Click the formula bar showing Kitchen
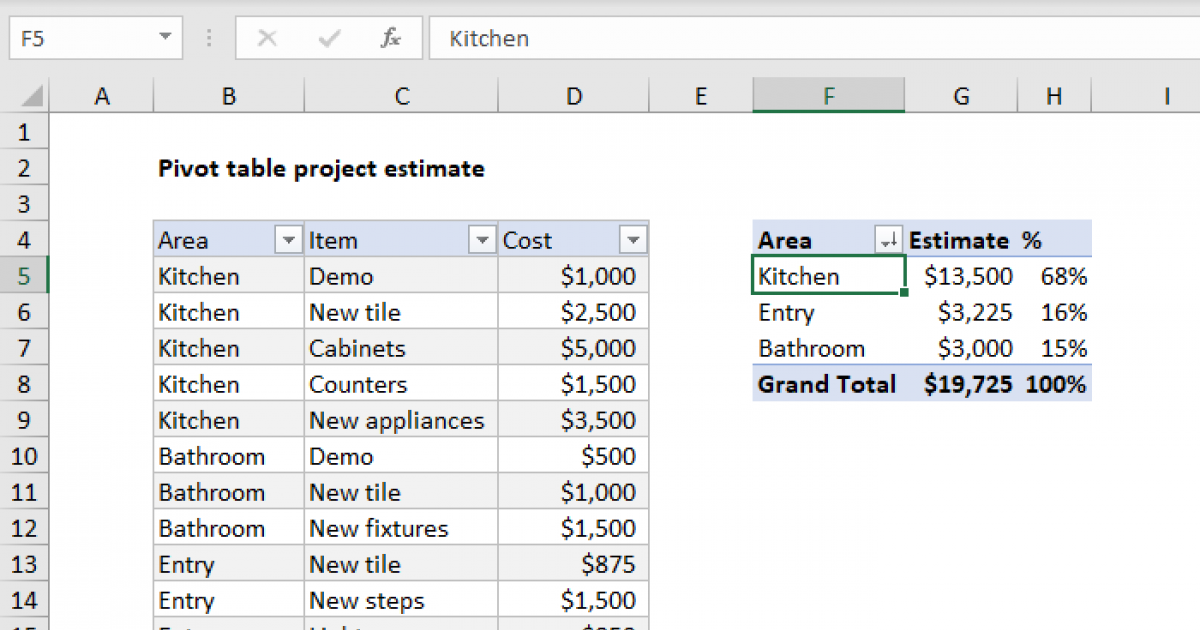 pyautogui.click(x=600, y=38)
